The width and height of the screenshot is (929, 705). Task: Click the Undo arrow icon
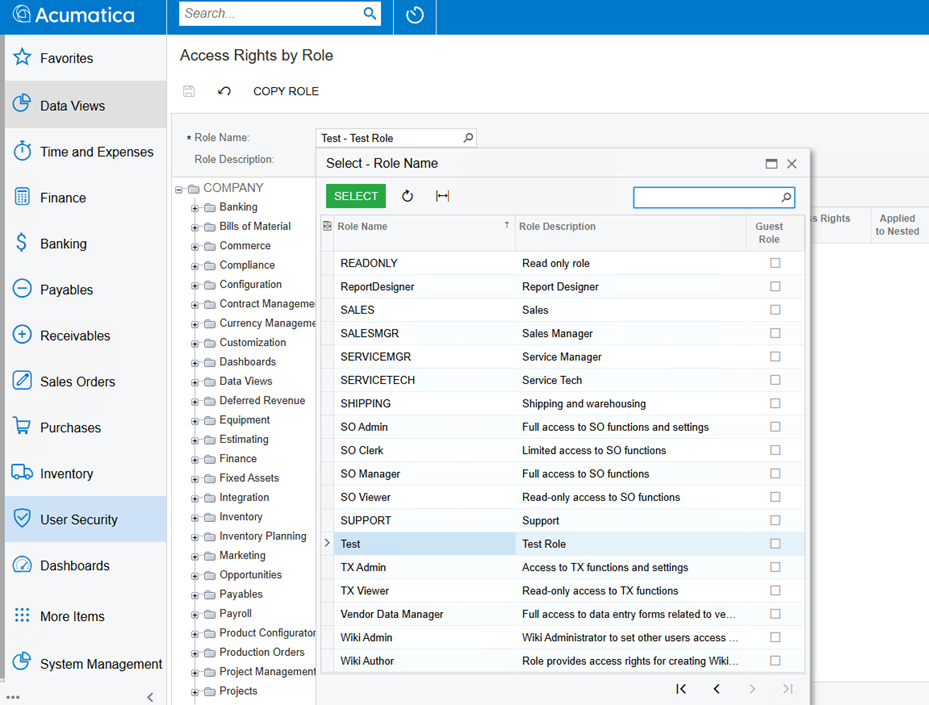point(224,91)
